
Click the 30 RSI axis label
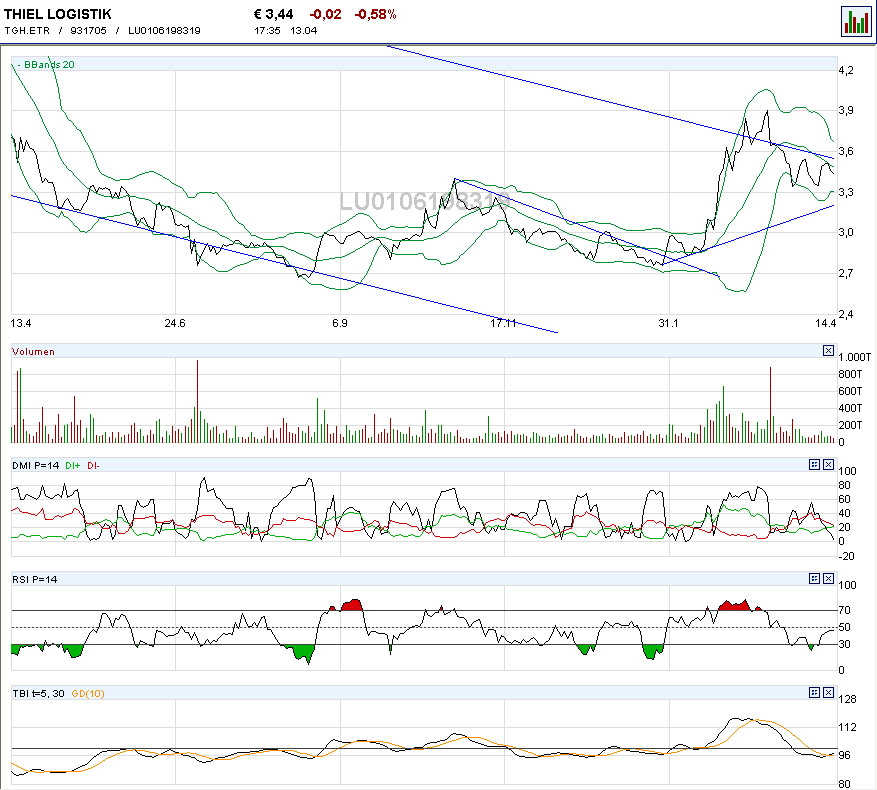pyautogui.click(x=844, y=645)
